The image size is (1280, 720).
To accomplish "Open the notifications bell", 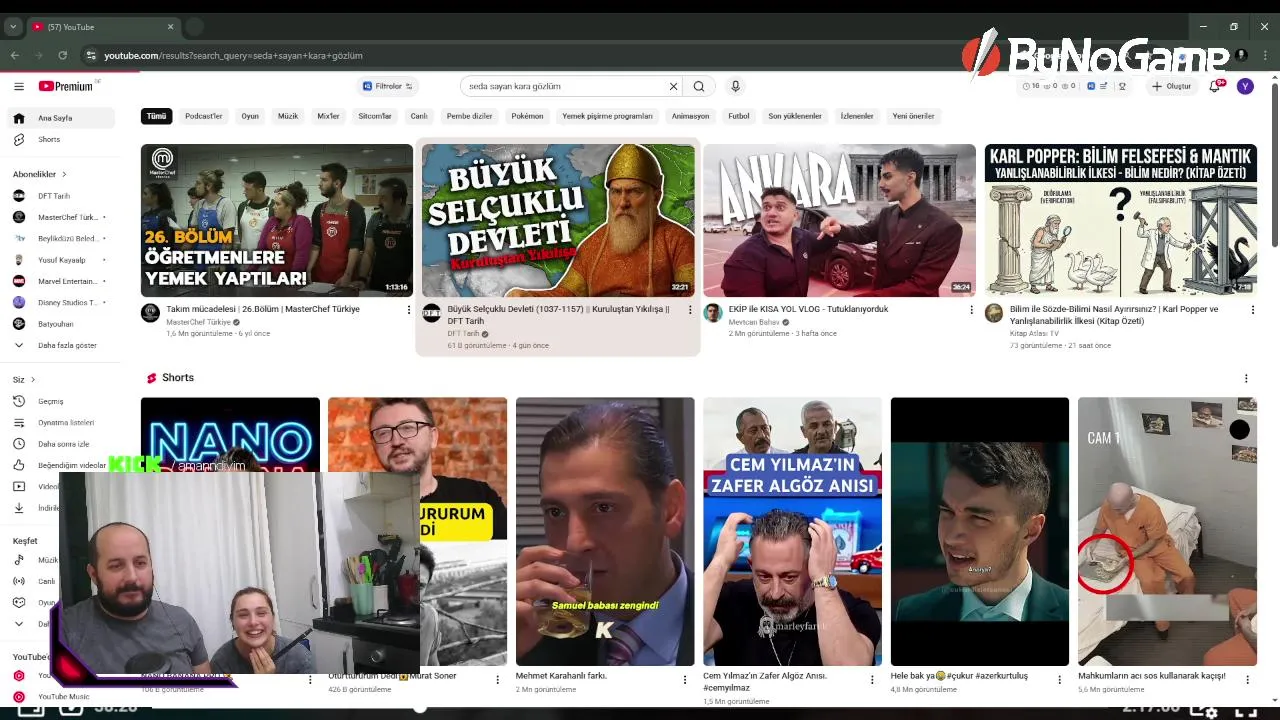I will [x=1215, y=86].
